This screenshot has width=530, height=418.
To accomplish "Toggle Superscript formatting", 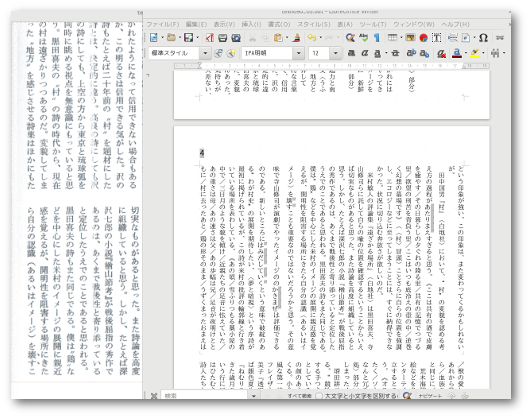I will click(x=411, y=53).
